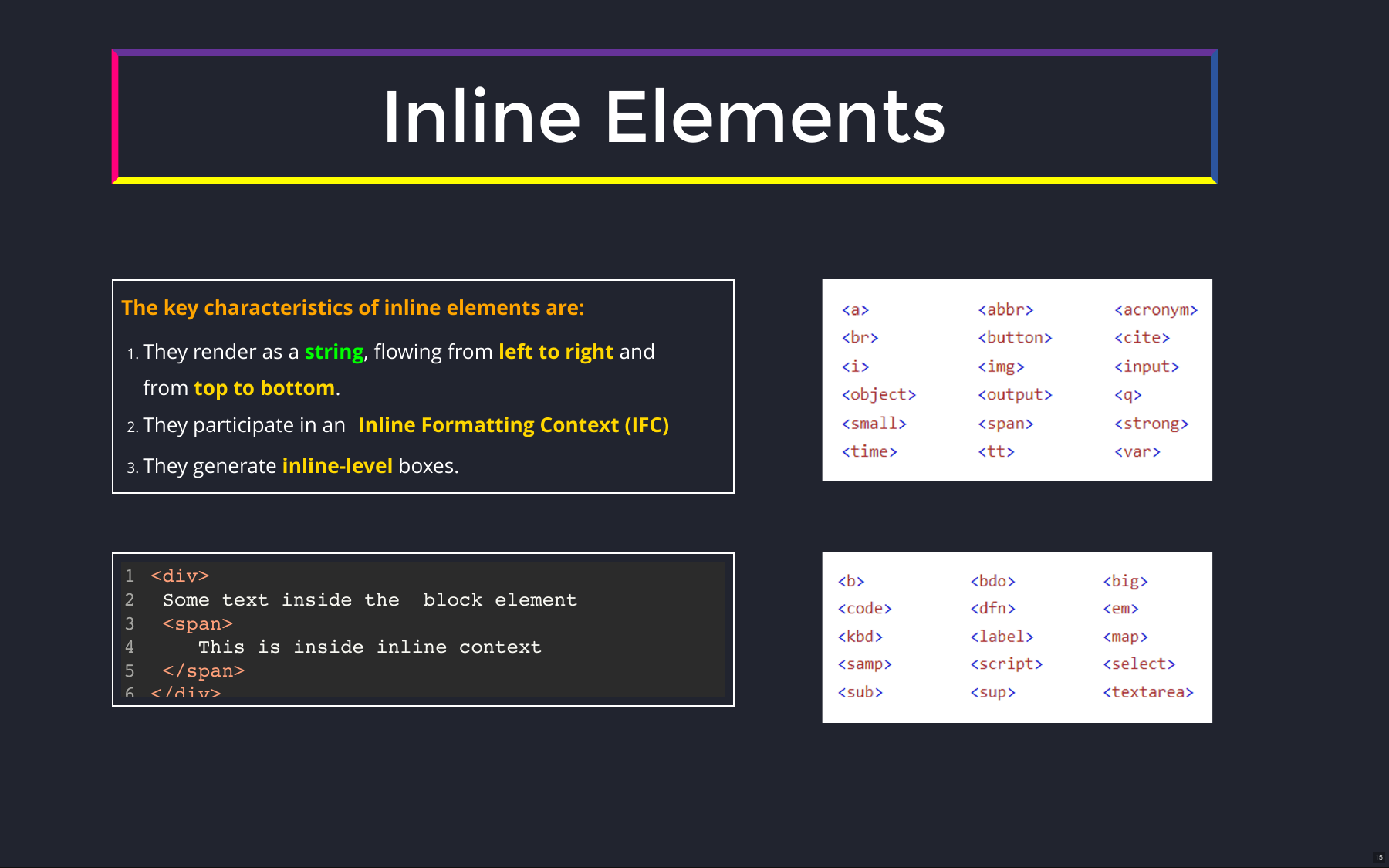Click the <object> tag
Viewport: 1389px width, 868px height.
click(879, 394)
